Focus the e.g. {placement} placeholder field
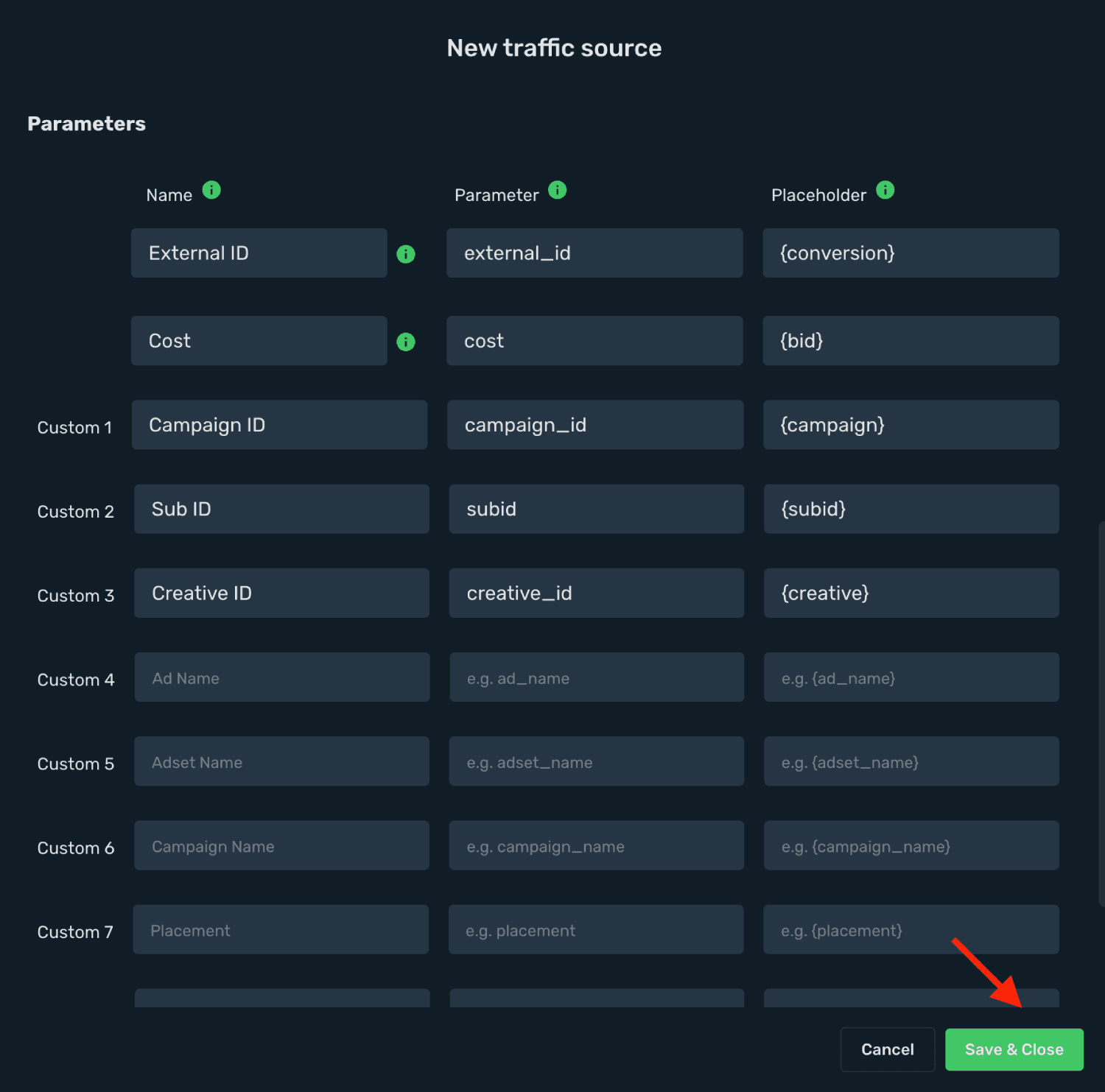The image size is (1105, 1092). pos(911,929)
